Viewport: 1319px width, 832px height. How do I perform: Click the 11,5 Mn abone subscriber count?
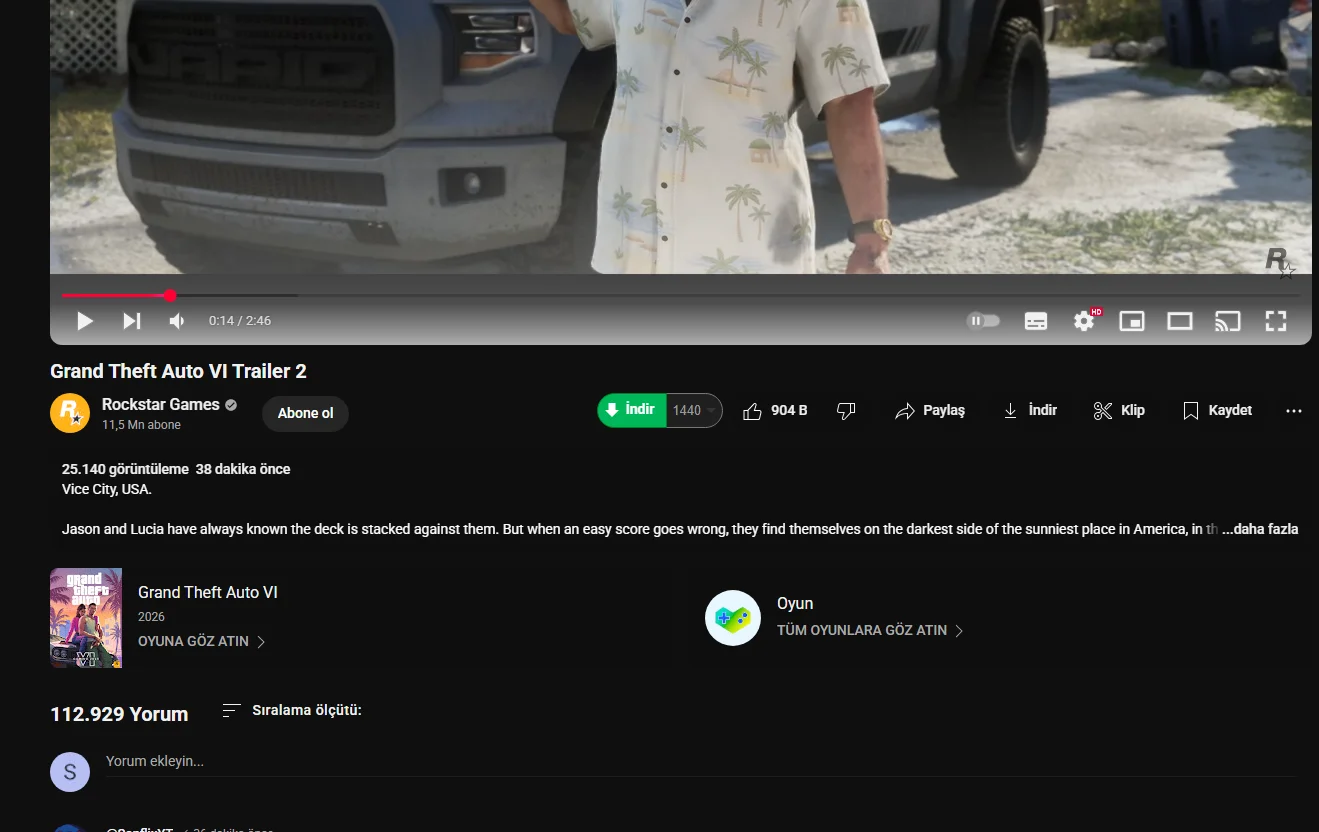click(141, 425)
